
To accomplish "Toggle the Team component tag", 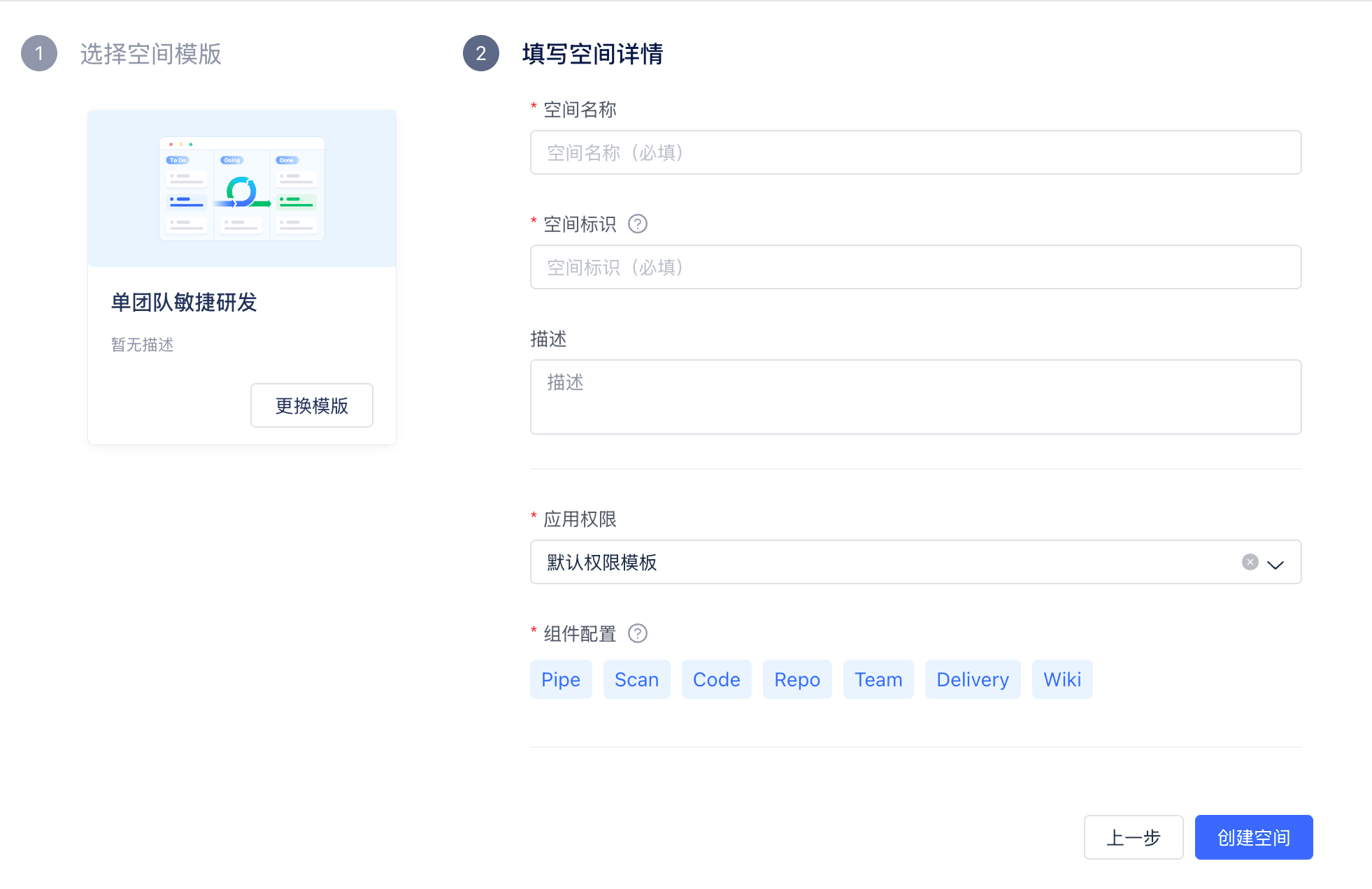I will pos(878,679).
